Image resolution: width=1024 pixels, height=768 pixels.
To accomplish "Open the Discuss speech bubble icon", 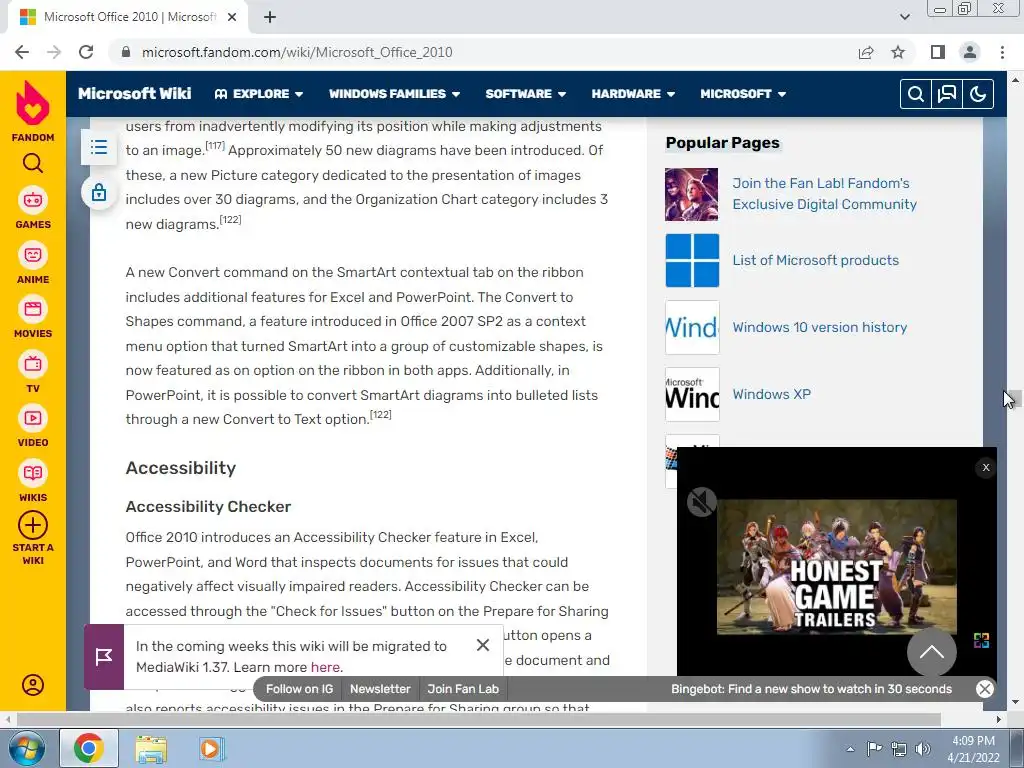I will [x=947, y=94].
